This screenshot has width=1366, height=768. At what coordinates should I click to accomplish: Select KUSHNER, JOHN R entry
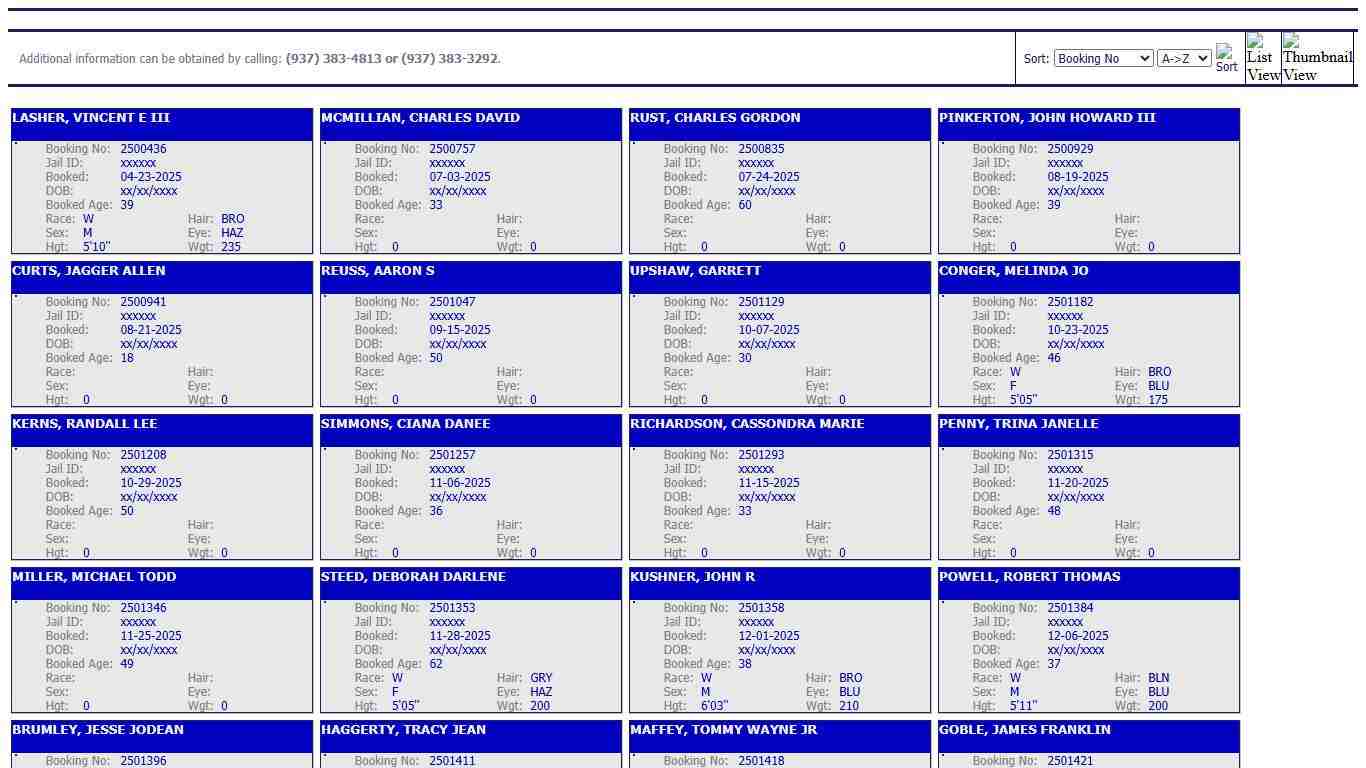click(x=692, y=577)
